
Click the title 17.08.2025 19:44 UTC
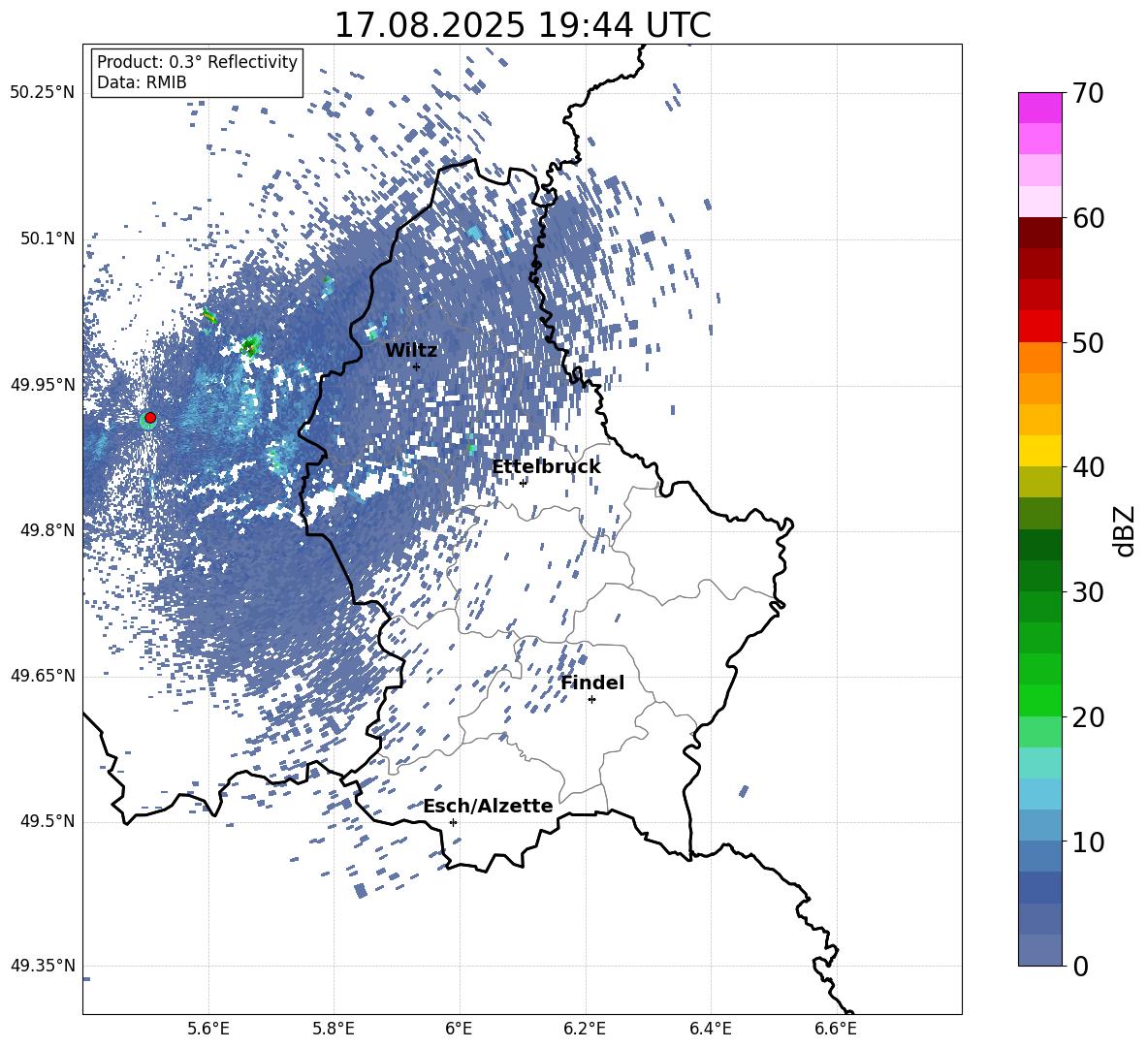click(523, 25)
